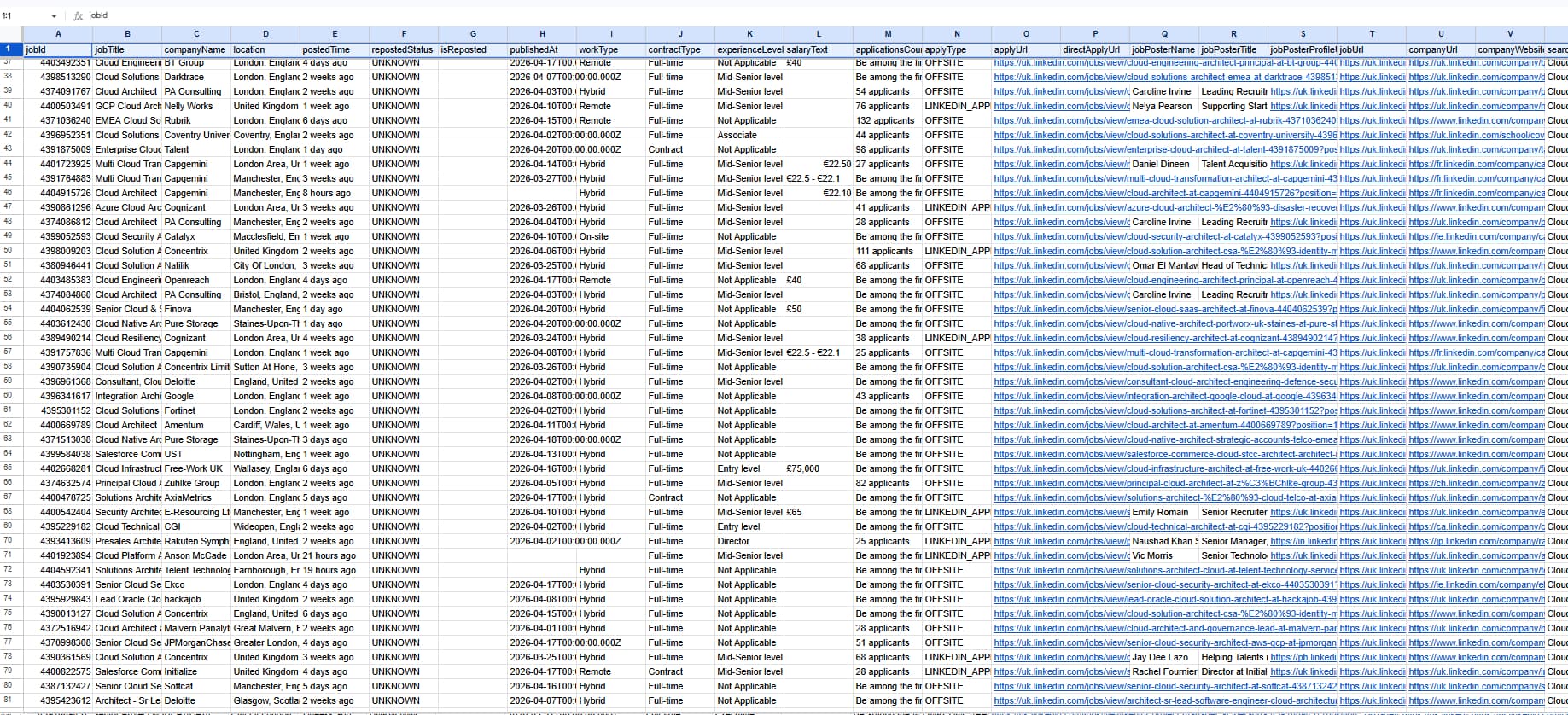Select the 111 applicants cell

(888, 251)
